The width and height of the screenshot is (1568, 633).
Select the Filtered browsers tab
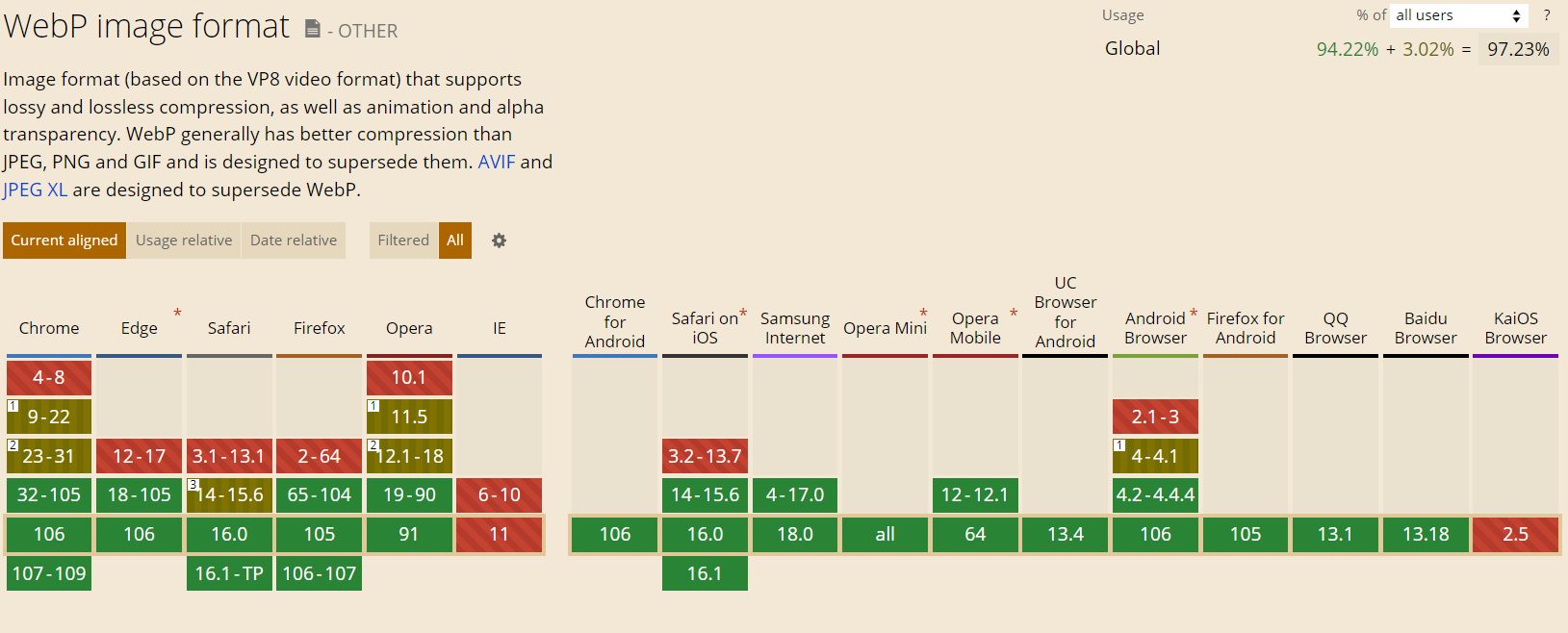403,241
